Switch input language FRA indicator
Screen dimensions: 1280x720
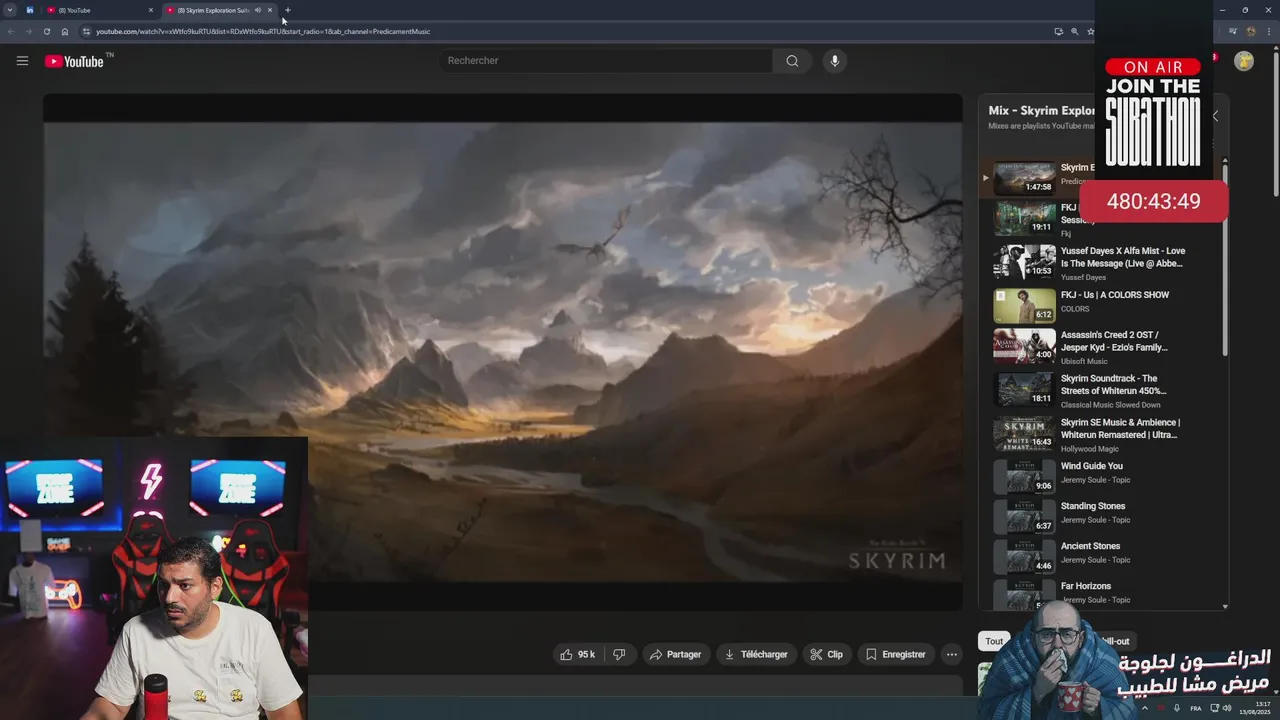[1196, 708]
